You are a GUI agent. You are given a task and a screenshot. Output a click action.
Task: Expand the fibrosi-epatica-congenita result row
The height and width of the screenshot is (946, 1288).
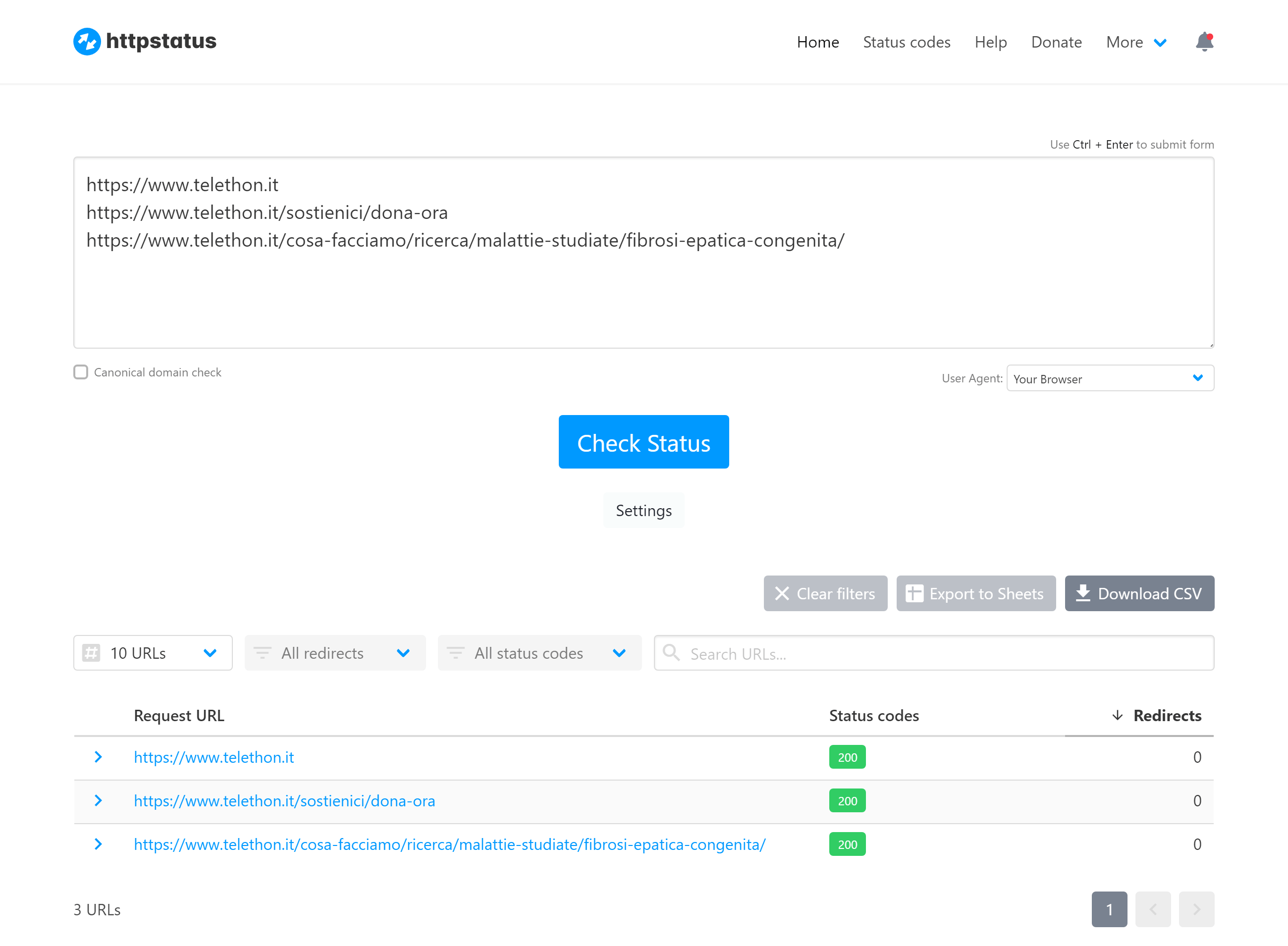(98, 844)
